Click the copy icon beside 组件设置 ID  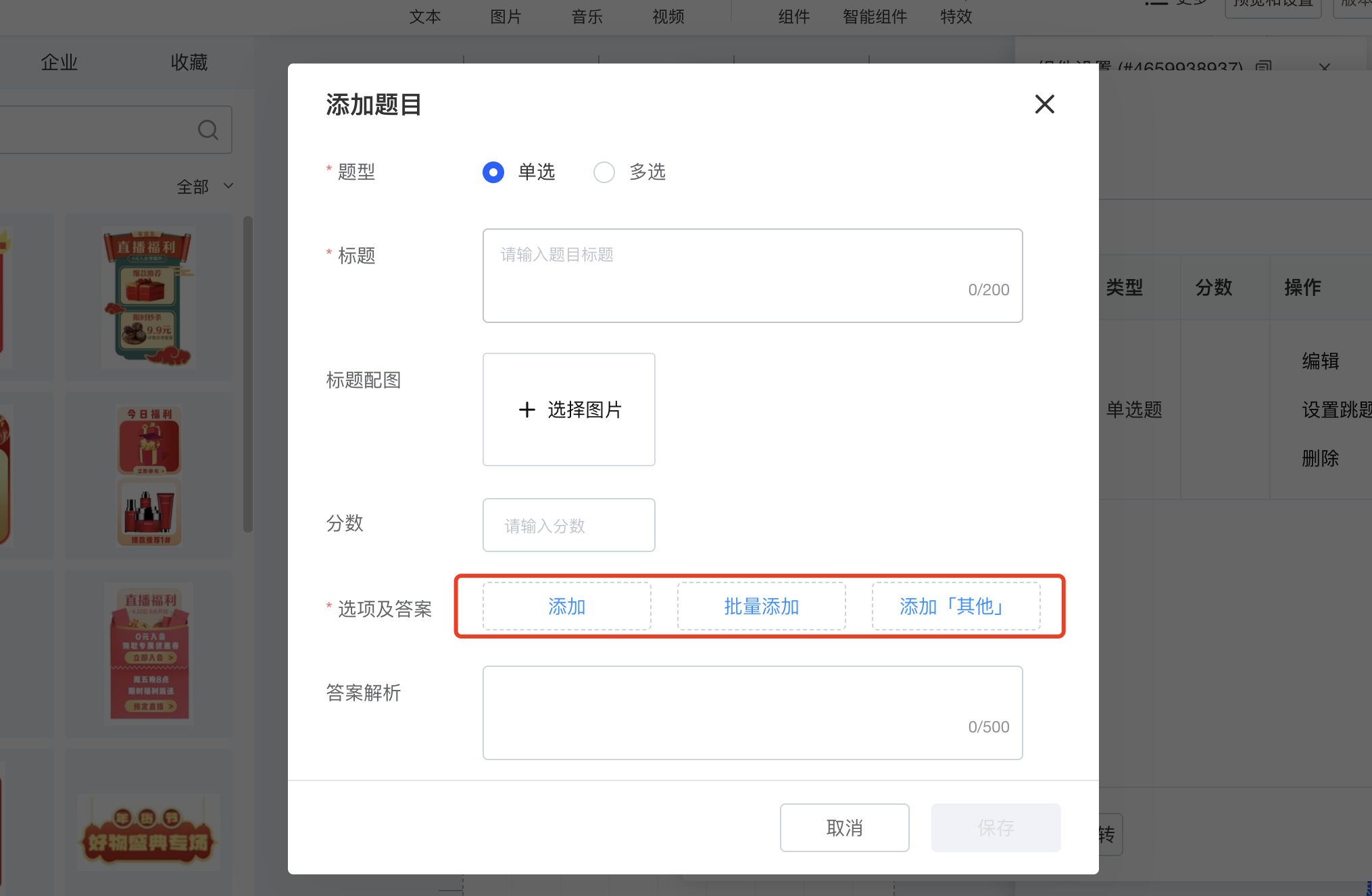click(x=1263, y=67)
